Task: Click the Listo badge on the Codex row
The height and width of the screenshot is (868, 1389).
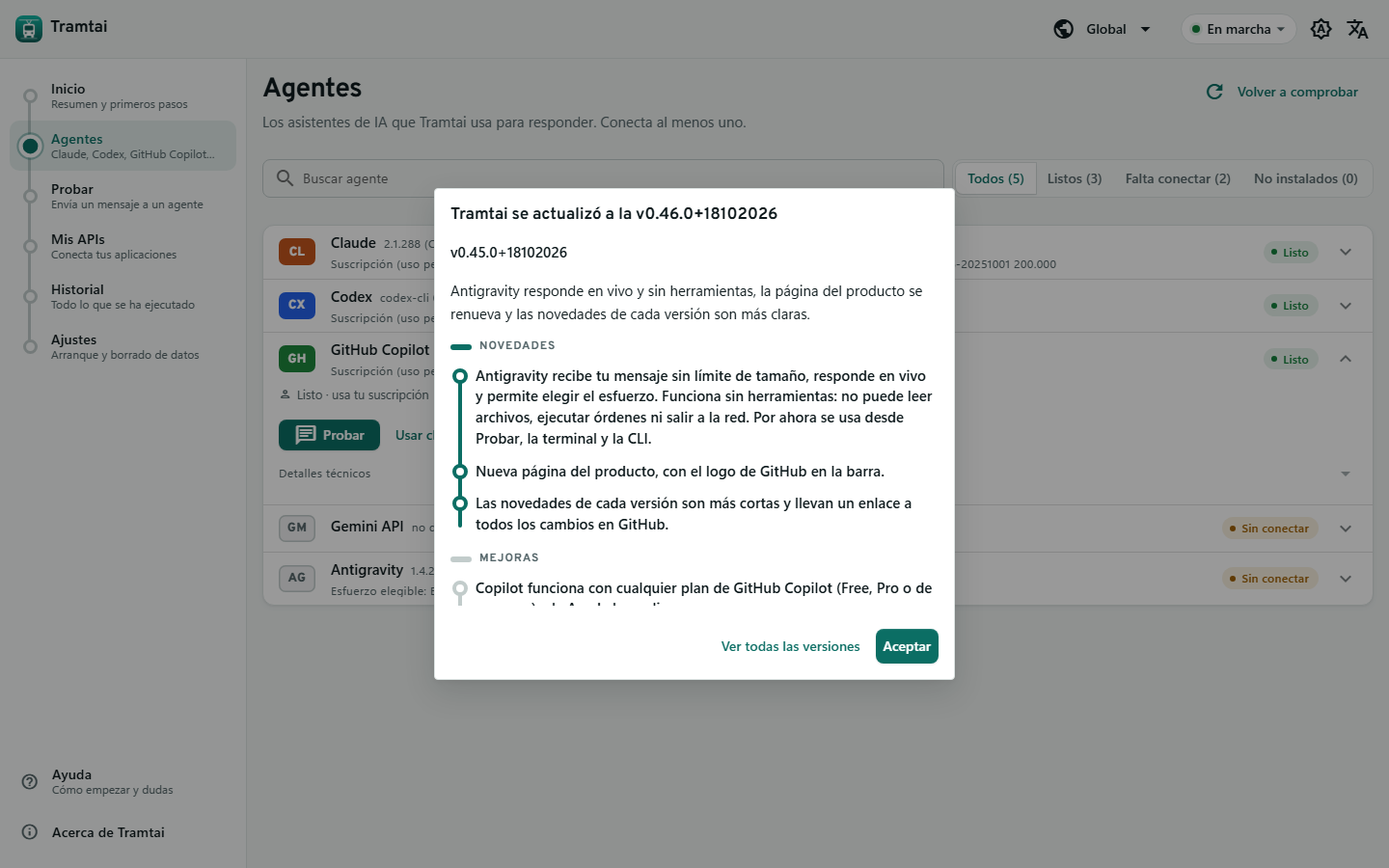Action: (1291, 306)
